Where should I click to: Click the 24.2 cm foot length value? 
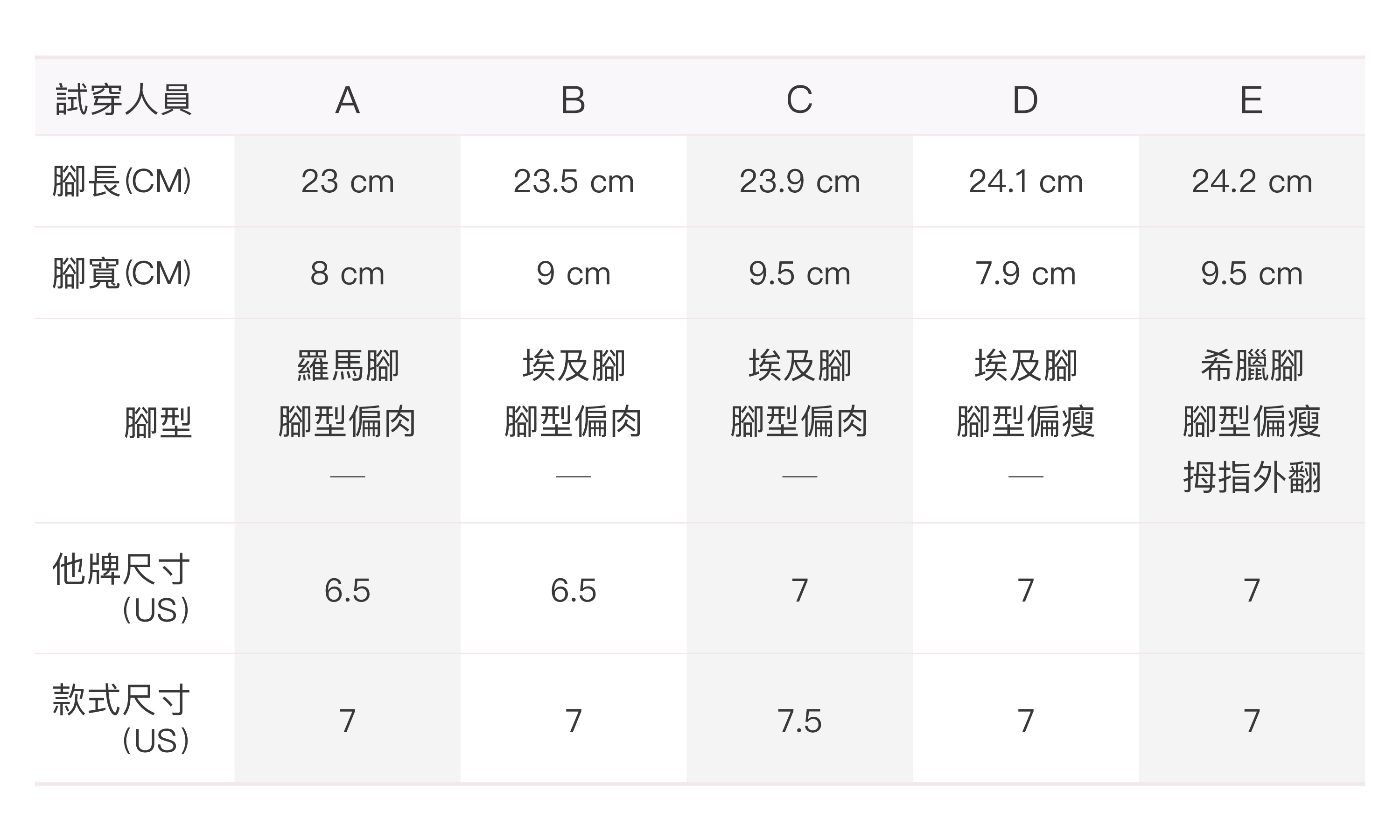pos(1251,182)
